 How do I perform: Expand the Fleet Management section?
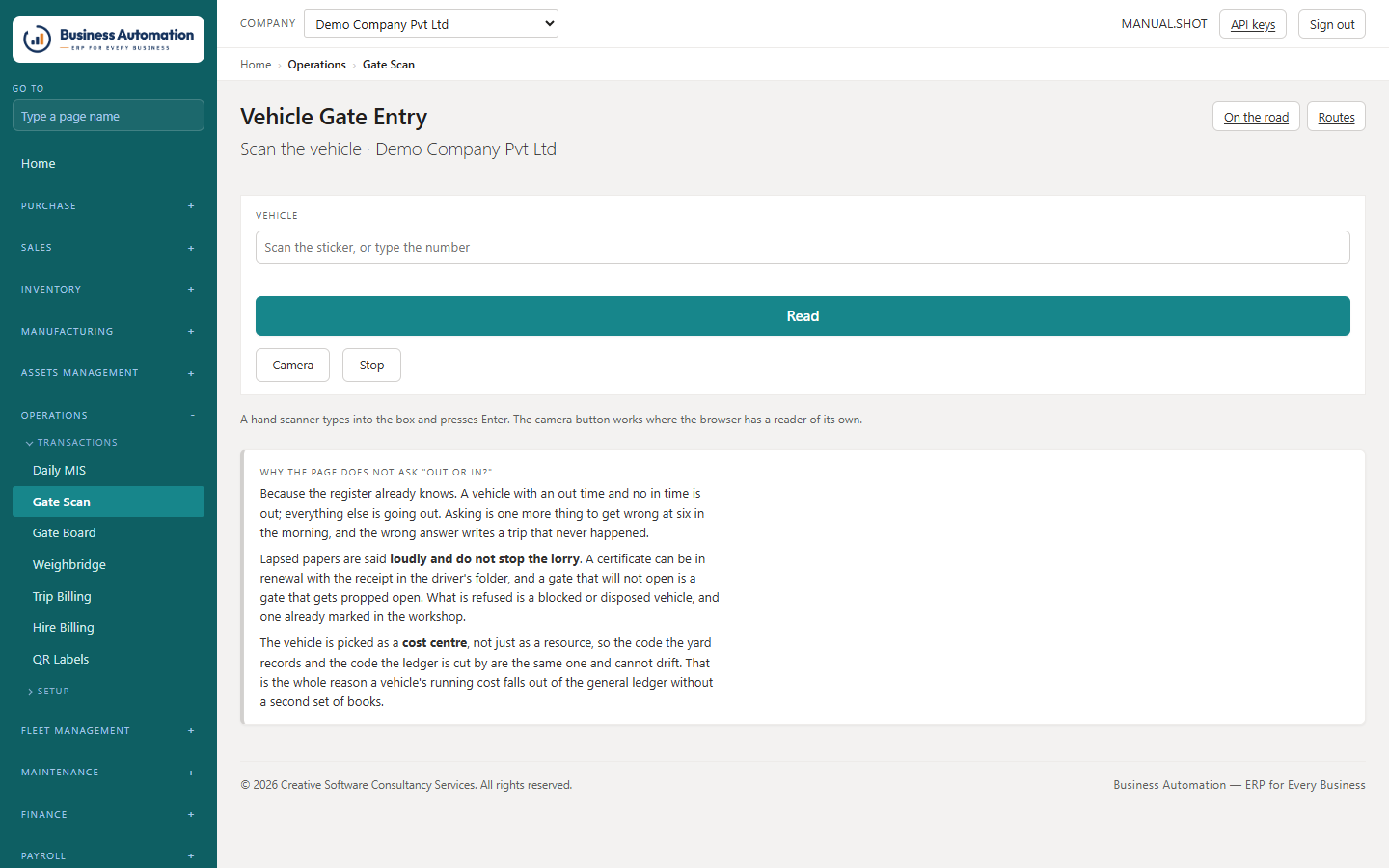pyautogui.click(x=108, y=730)
